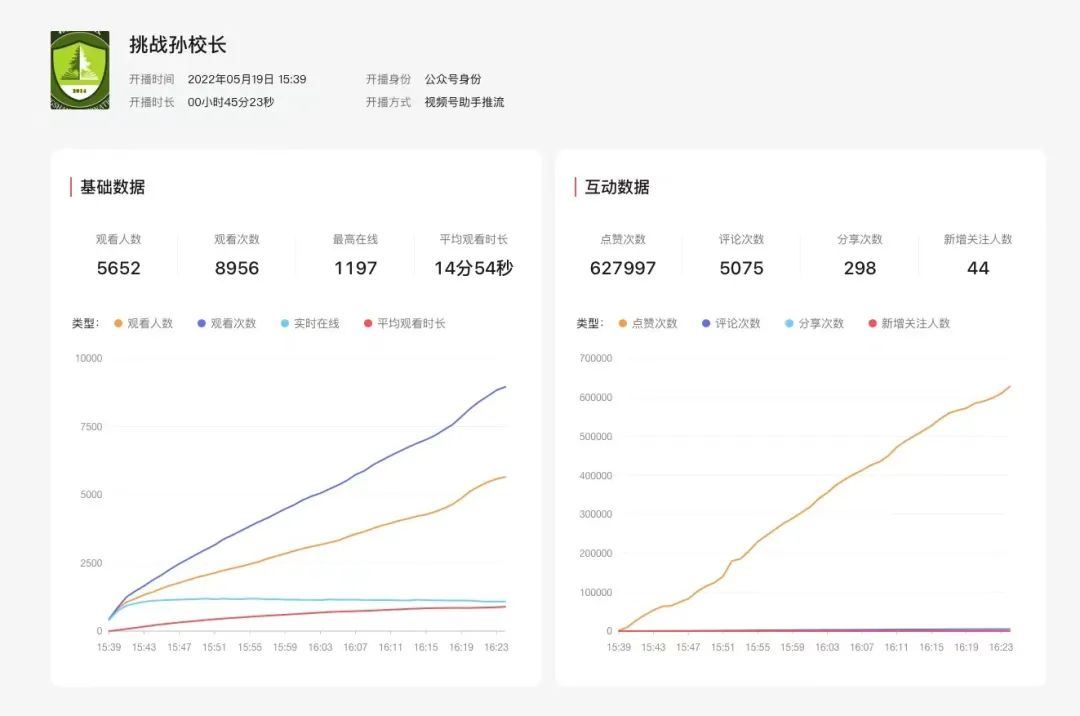Click the 平均观看时长 stat label
The width and height of the screenshot is (1080, 716).
474,240
